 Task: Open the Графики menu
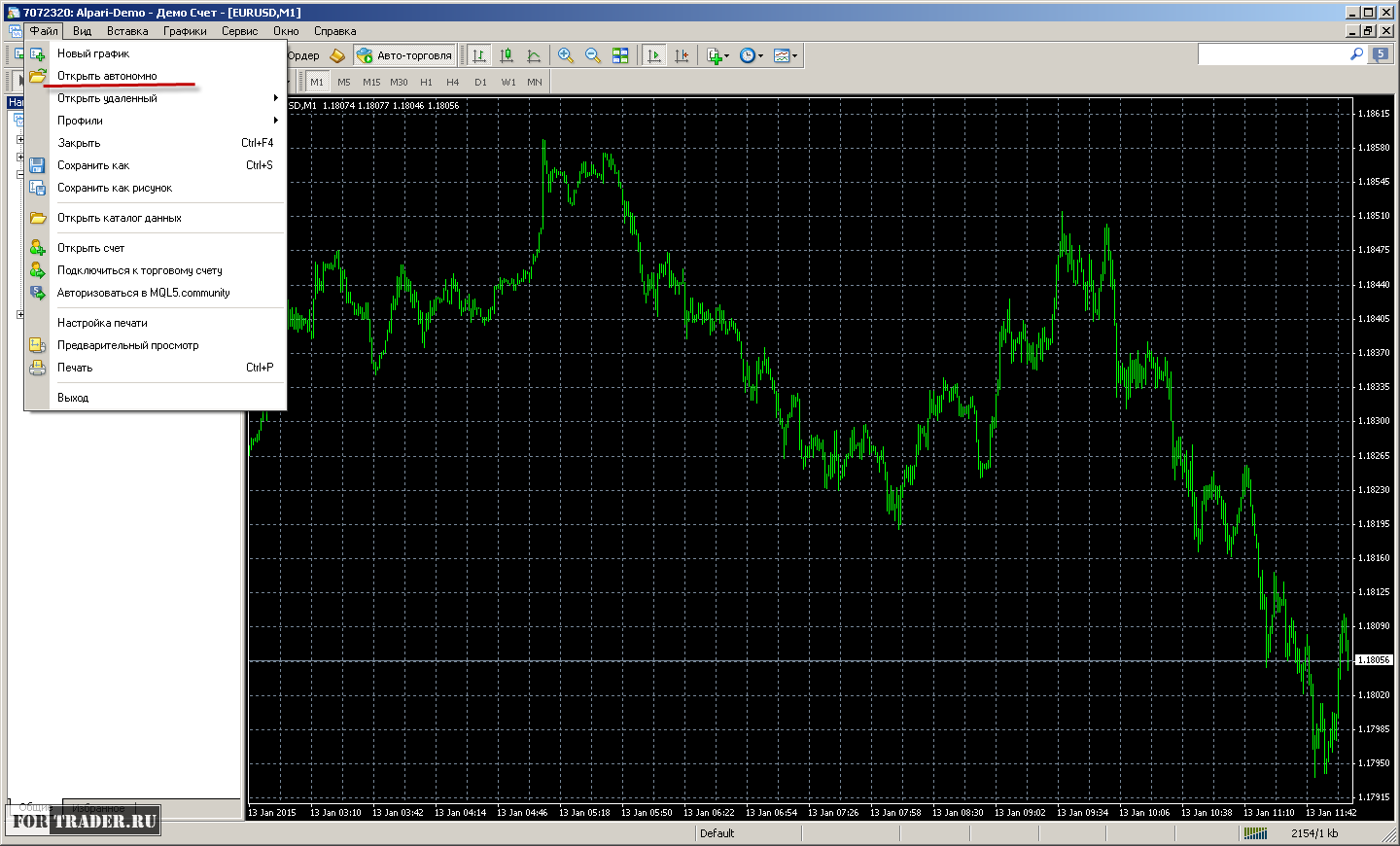click(185, 31)
